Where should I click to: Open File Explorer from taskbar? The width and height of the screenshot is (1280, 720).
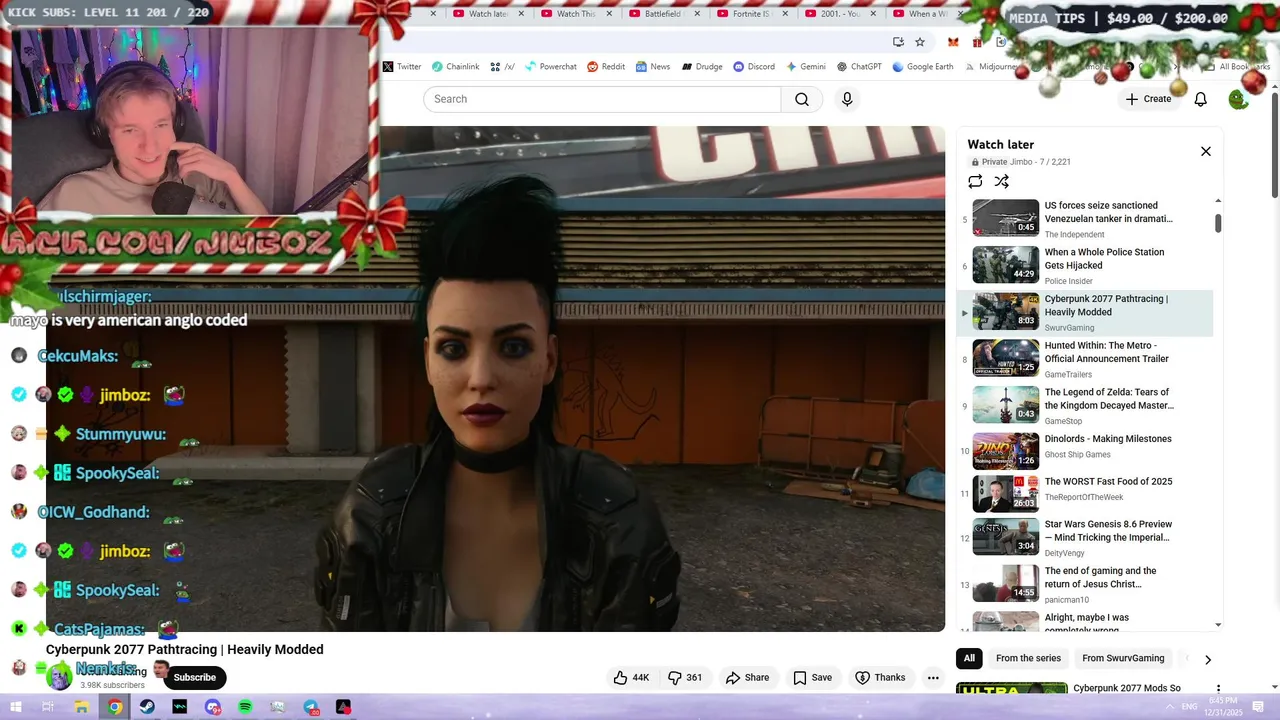click(x=82, y=707)
